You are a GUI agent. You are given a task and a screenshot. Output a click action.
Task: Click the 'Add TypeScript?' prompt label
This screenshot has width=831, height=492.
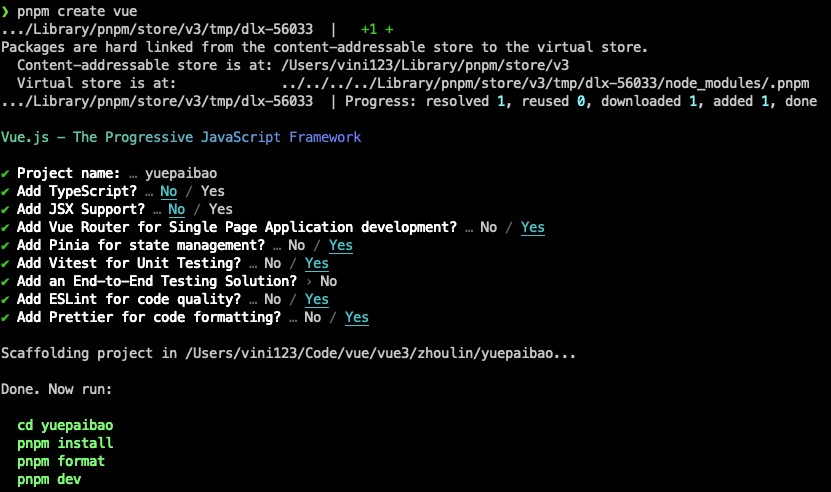[77, 191]
